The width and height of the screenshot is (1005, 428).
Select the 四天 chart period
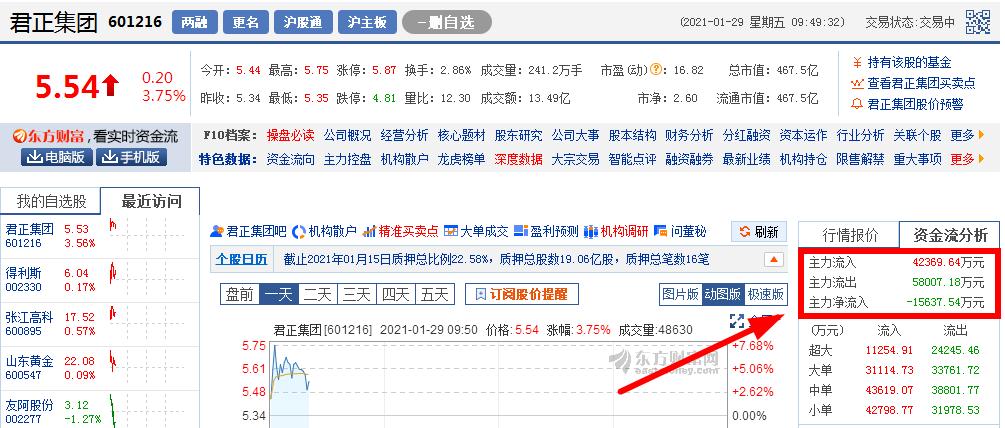(x=395, y=295)
